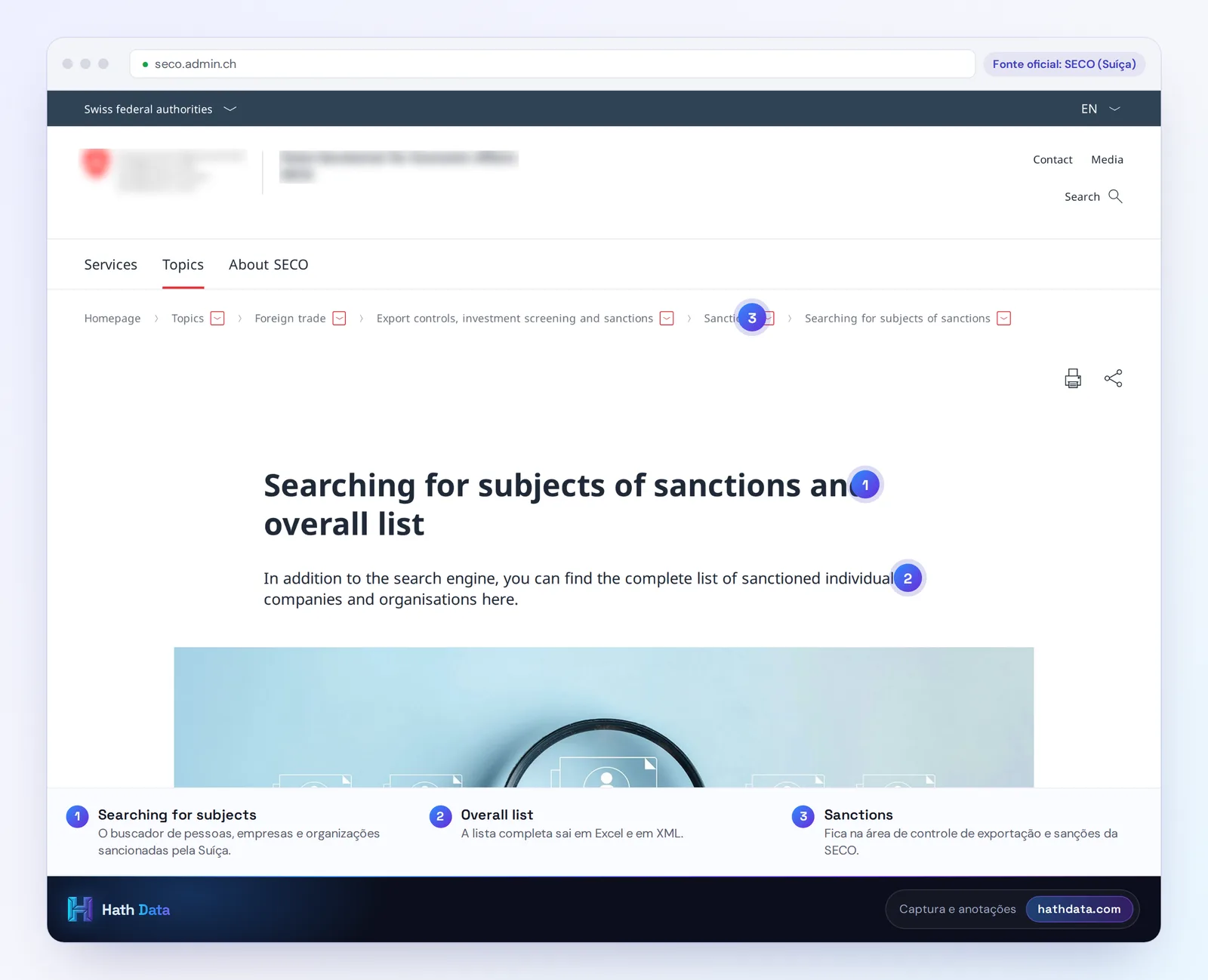Click the search magnifier icon

[1115, 196]
